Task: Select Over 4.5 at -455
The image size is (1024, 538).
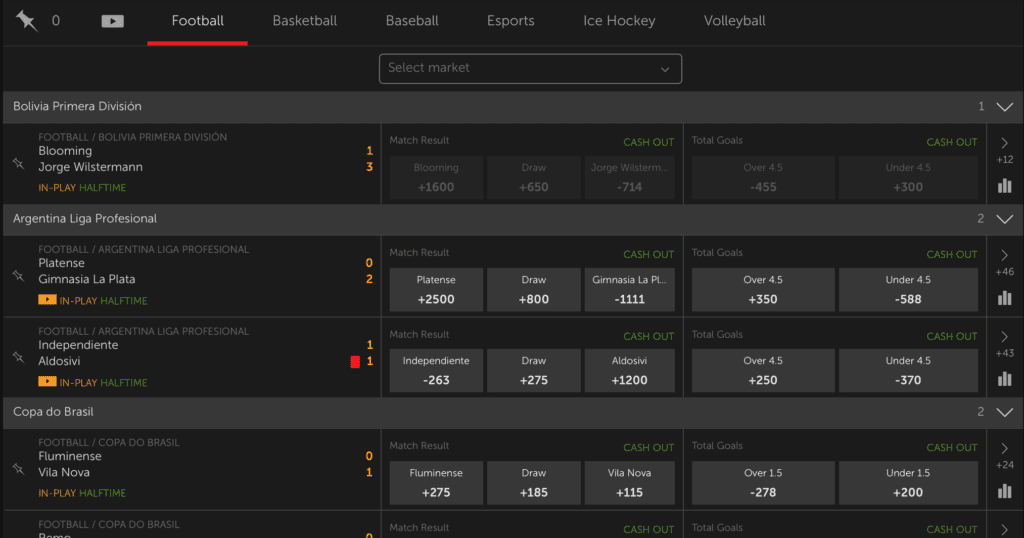Action: [763, 178]
